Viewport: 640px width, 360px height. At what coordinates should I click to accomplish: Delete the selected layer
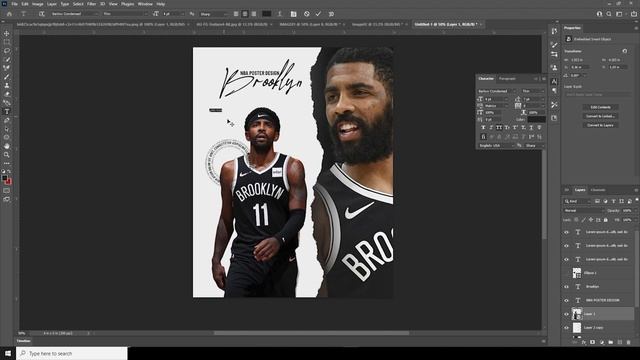click(629, 342)
